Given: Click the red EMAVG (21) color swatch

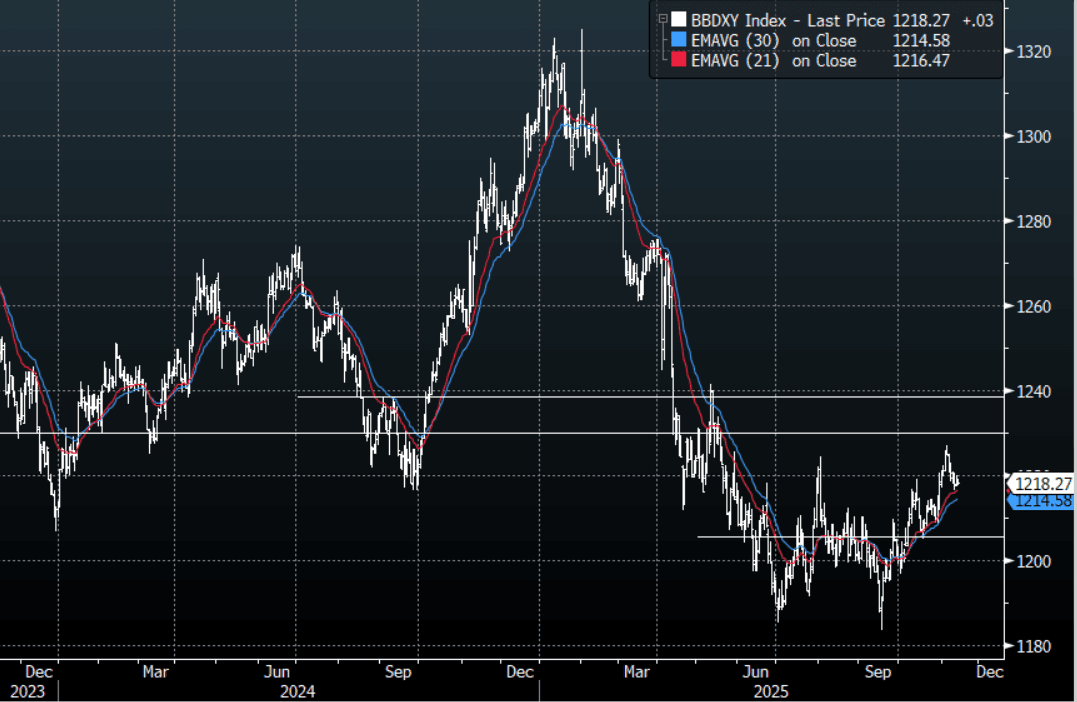Looking at the screenshot, I should [x=679, y=60].
